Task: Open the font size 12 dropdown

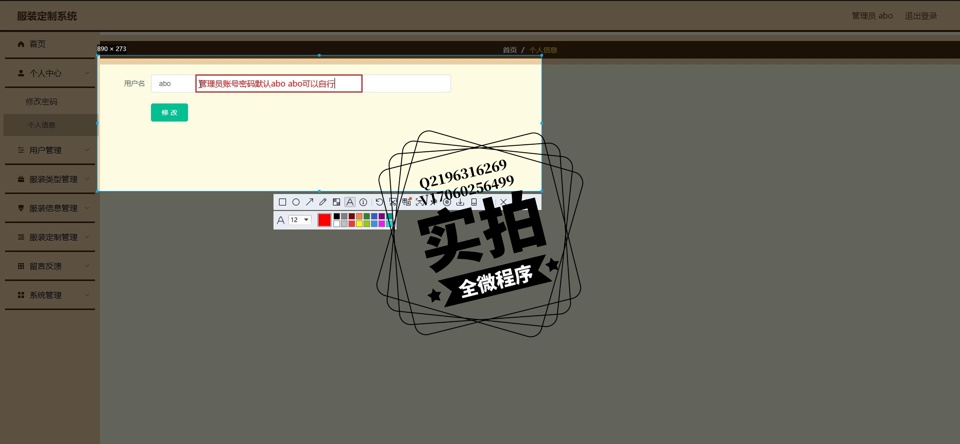Action: 299,220
